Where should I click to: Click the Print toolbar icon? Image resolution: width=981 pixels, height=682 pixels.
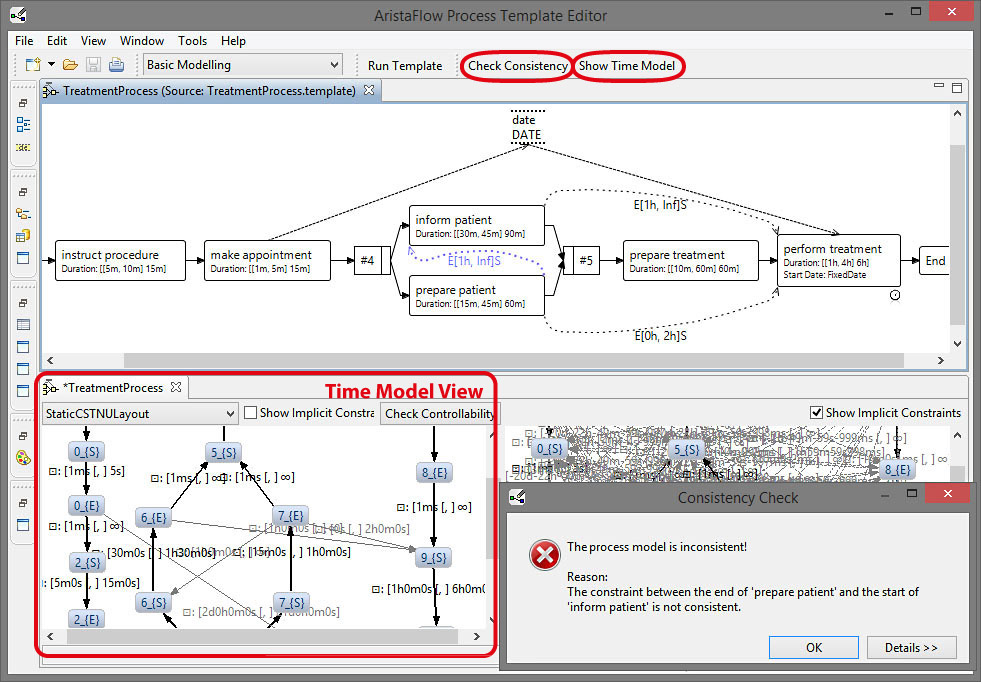116,64
